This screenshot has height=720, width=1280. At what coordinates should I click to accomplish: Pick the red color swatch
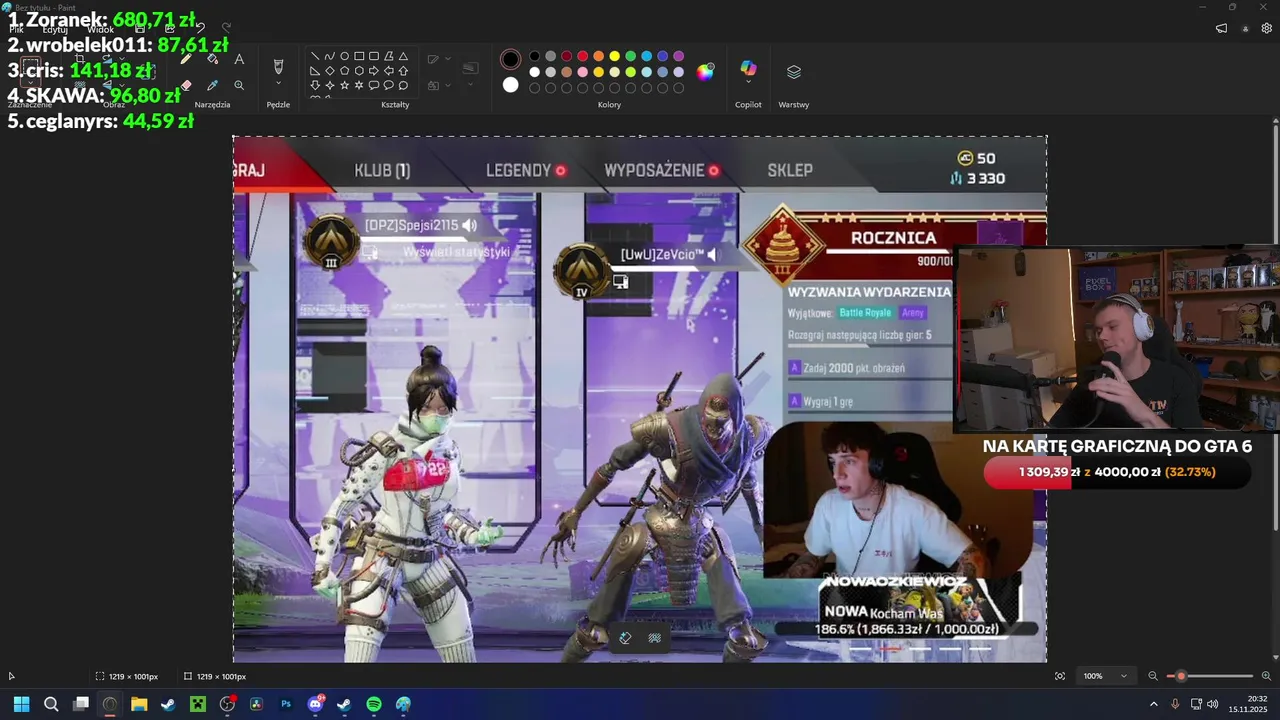coord(582,56)
